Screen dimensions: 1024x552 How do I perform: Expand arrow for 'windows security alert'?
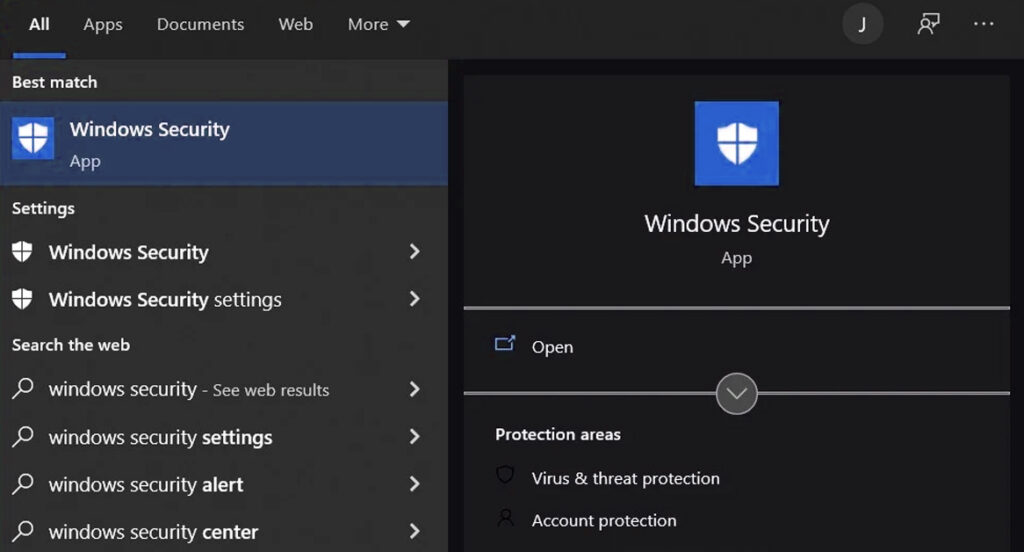pyautogui.click(x=414, y=484)
